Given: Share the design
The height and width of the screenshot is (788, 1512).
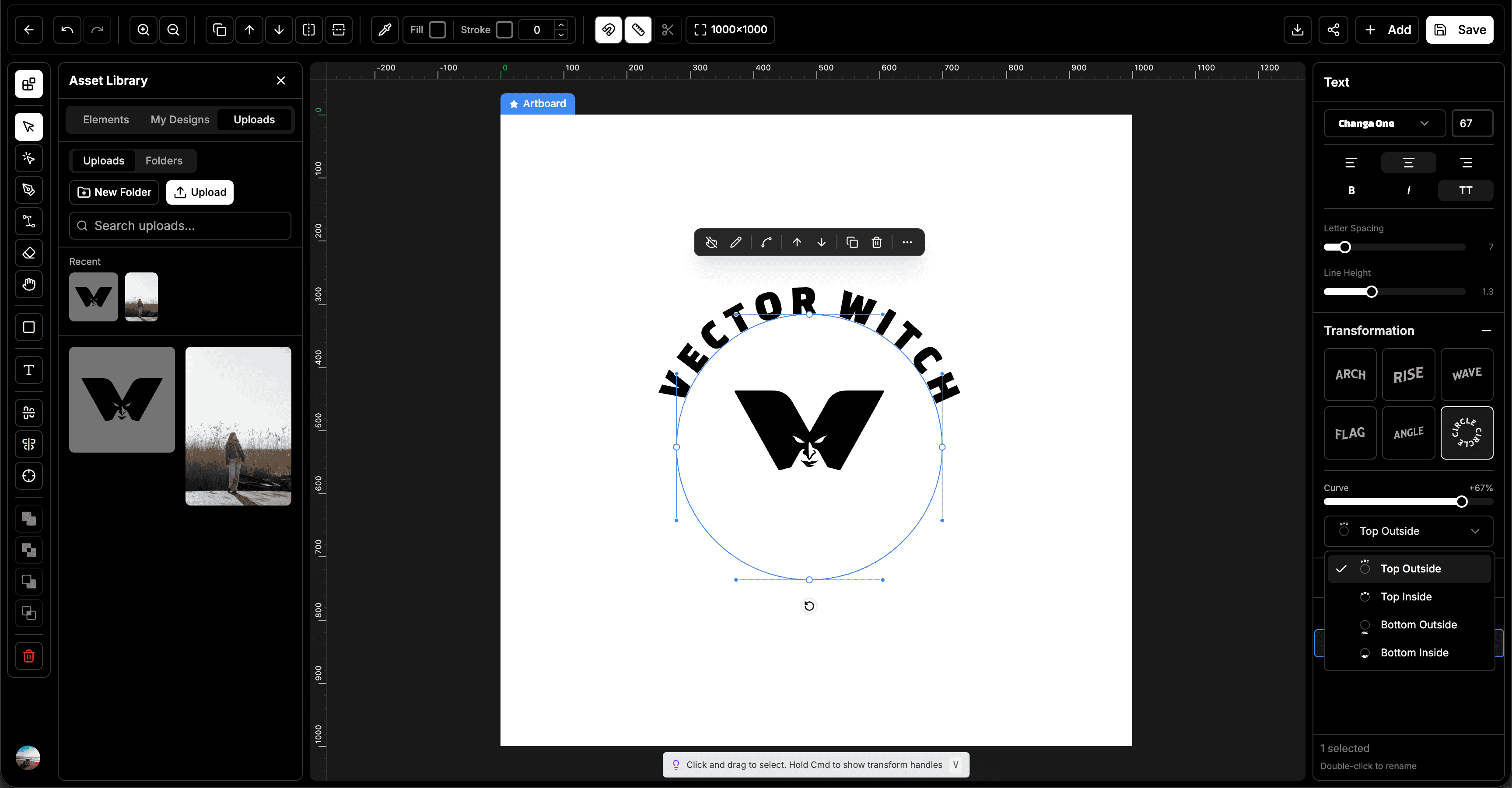Looking at the screenshot, I should coord(1333,30).
